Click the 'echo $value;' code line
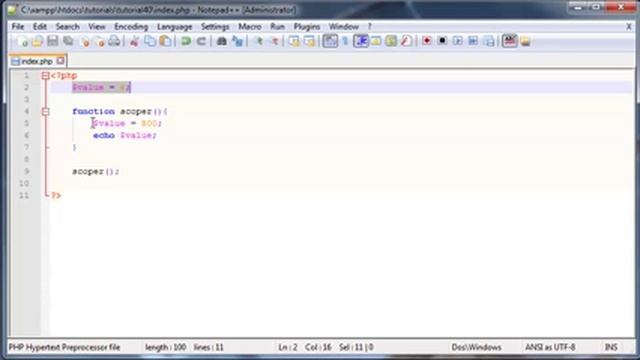 (124, 136)
